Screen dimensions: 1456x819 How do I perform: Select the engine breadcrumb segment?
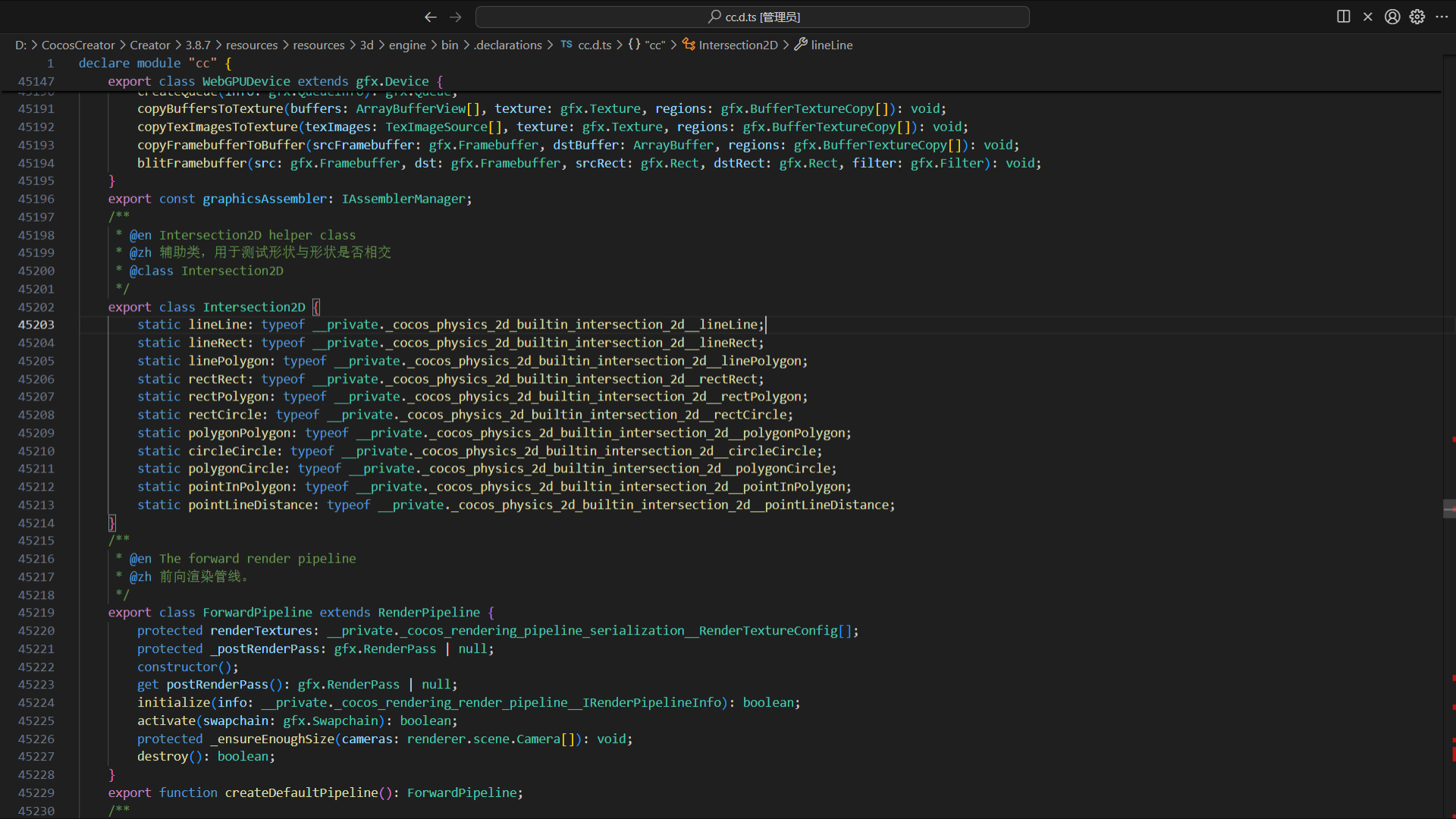tap(407, 45)
